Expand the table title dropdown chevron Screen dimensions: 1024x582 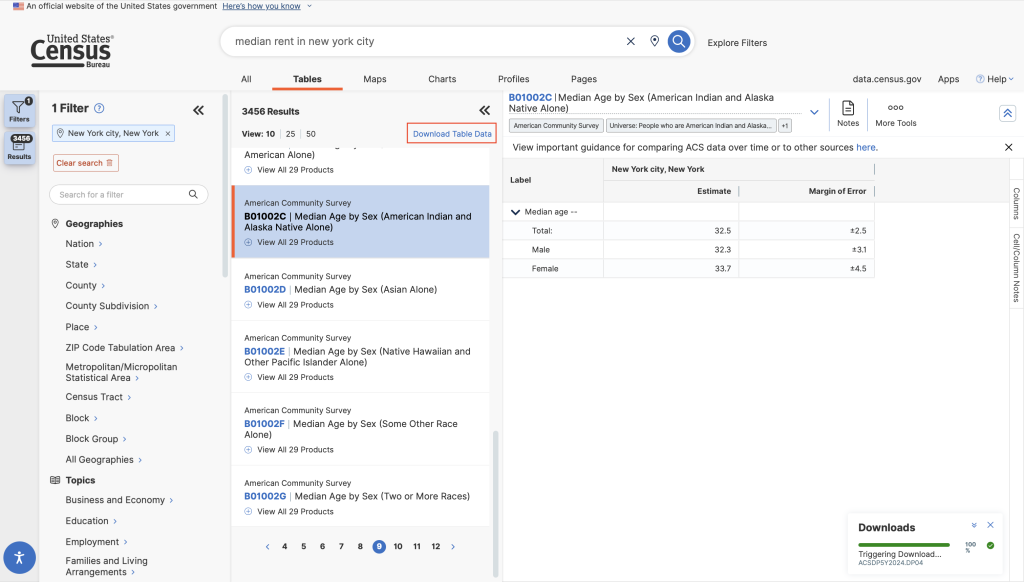click(x=814, y=112)
